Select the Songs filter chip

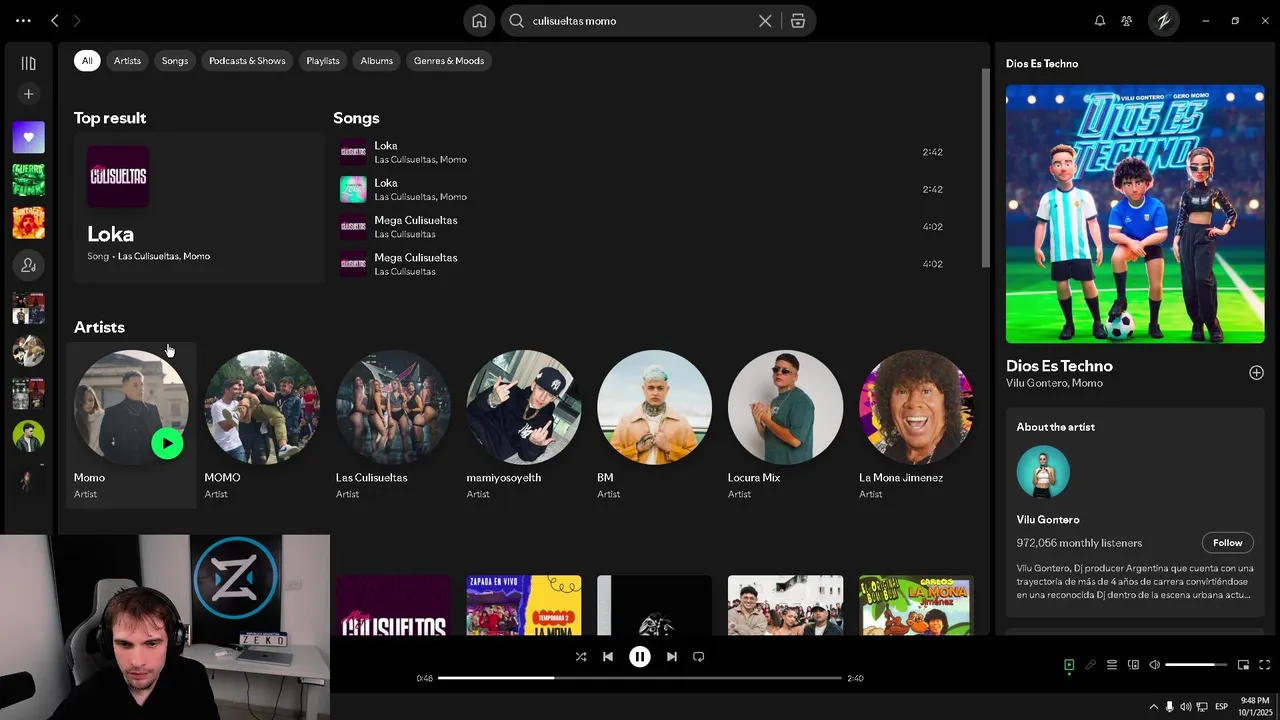coord(175,61)
